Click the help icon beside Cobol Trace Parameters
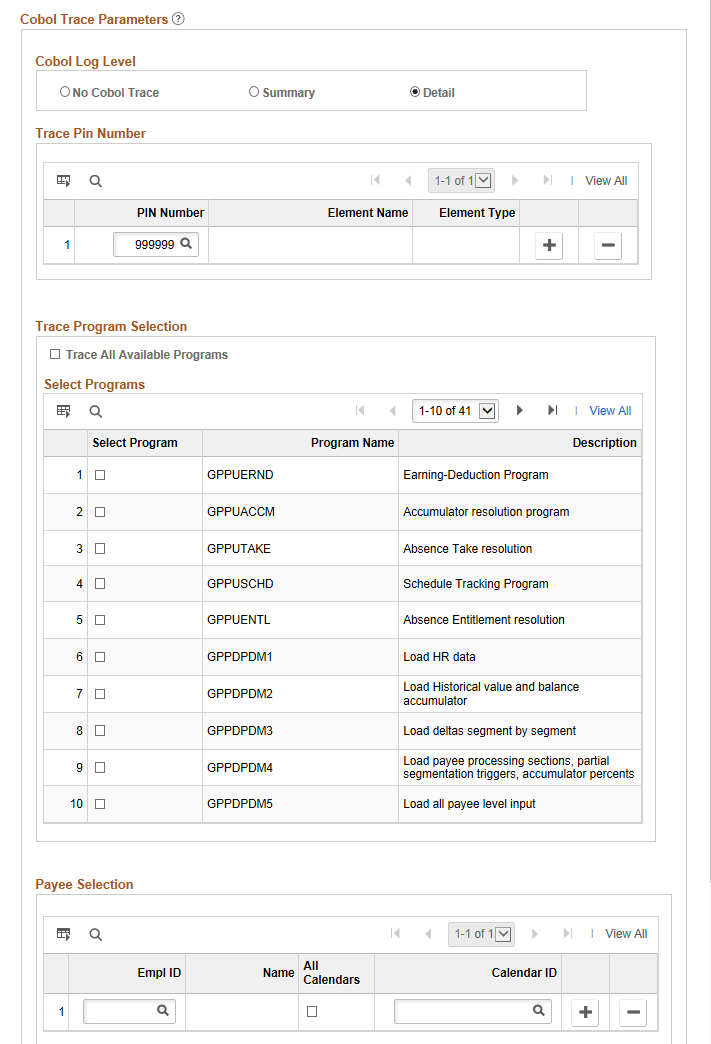 pyautogui.click(x=178, y=19)
